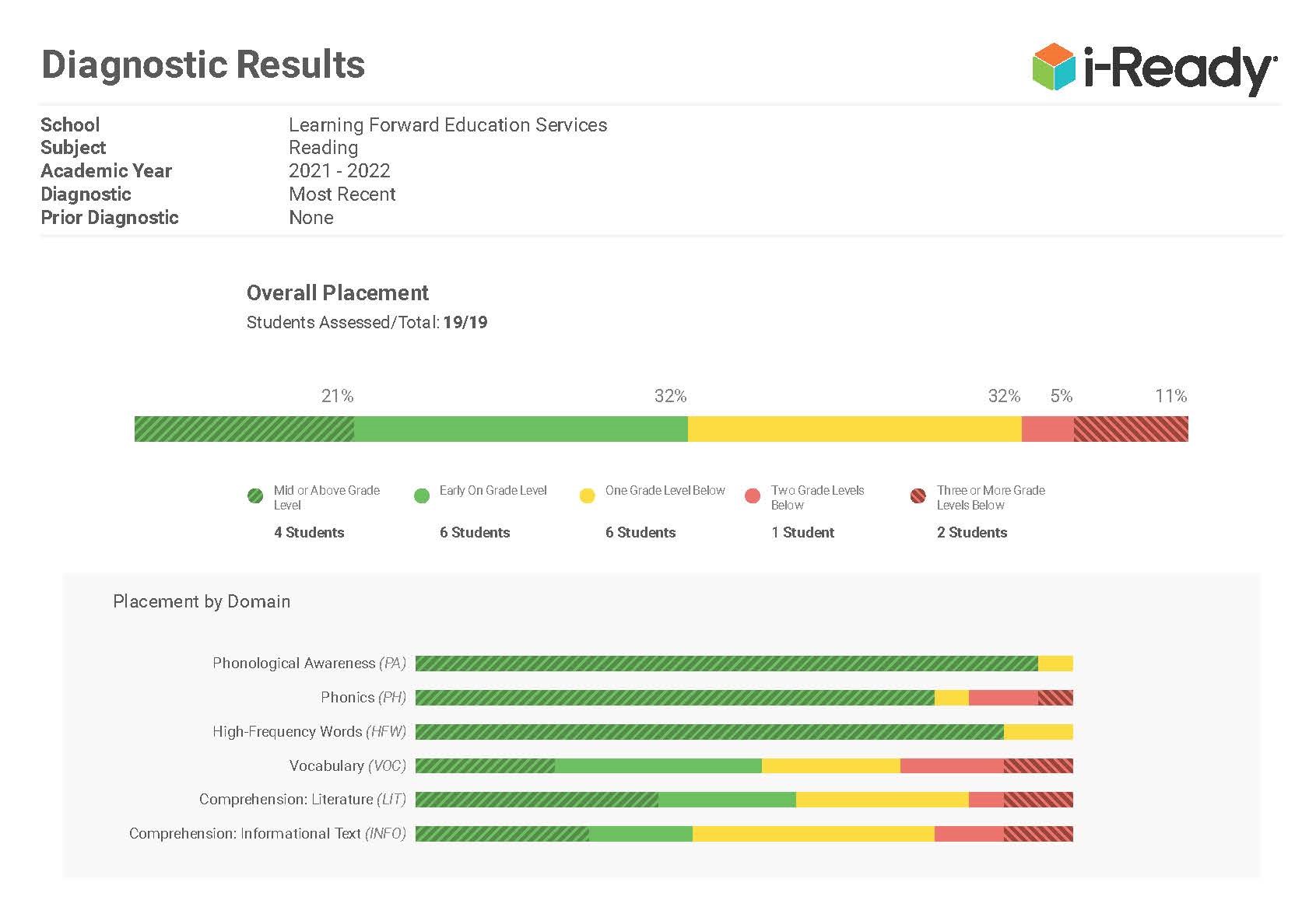The height and width of the screenshot is (900, 1316).
Task: Click the Placement by Domain heading
Action: [x=202, y=601]
